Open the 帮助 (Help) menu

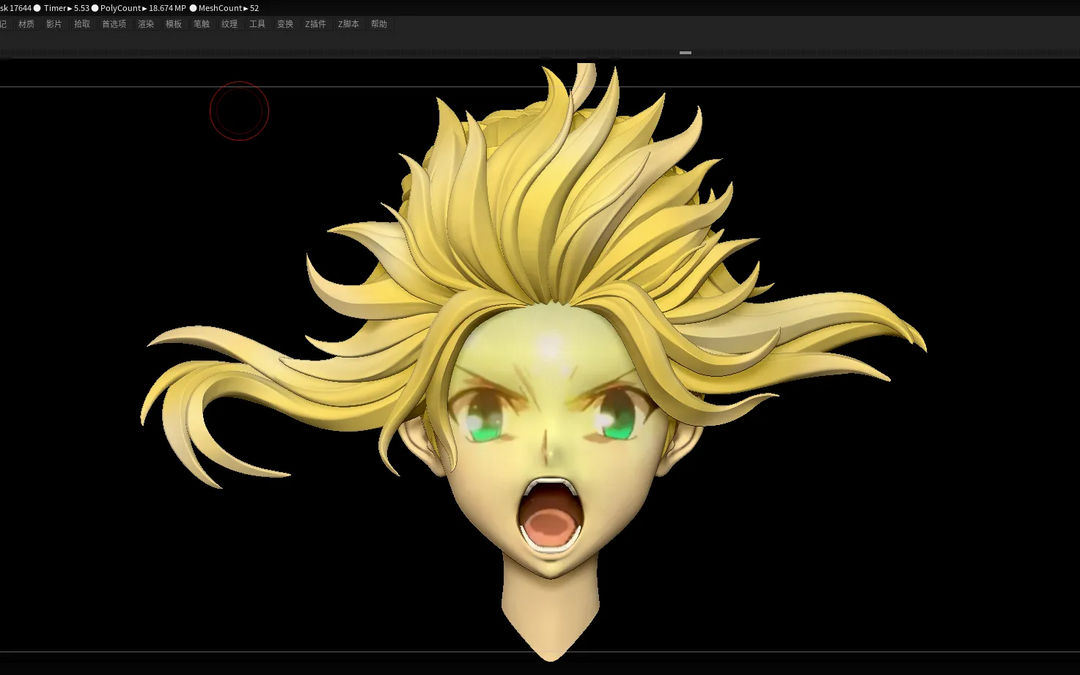click(379, 24)
